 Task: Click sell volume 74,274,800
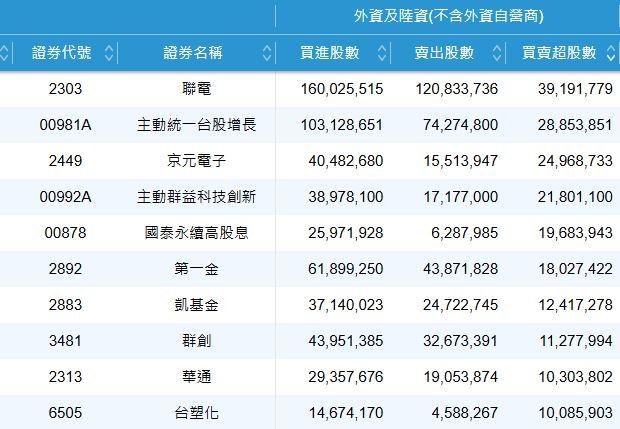461,125
